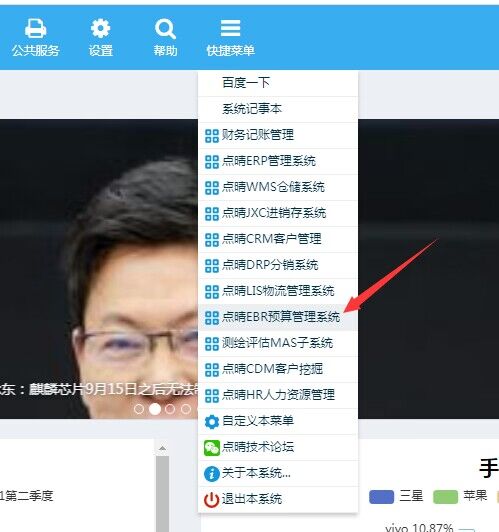The image size is (499, 532).
Task: Click the 帮助 magnifier icon
Action: point(165,28)
